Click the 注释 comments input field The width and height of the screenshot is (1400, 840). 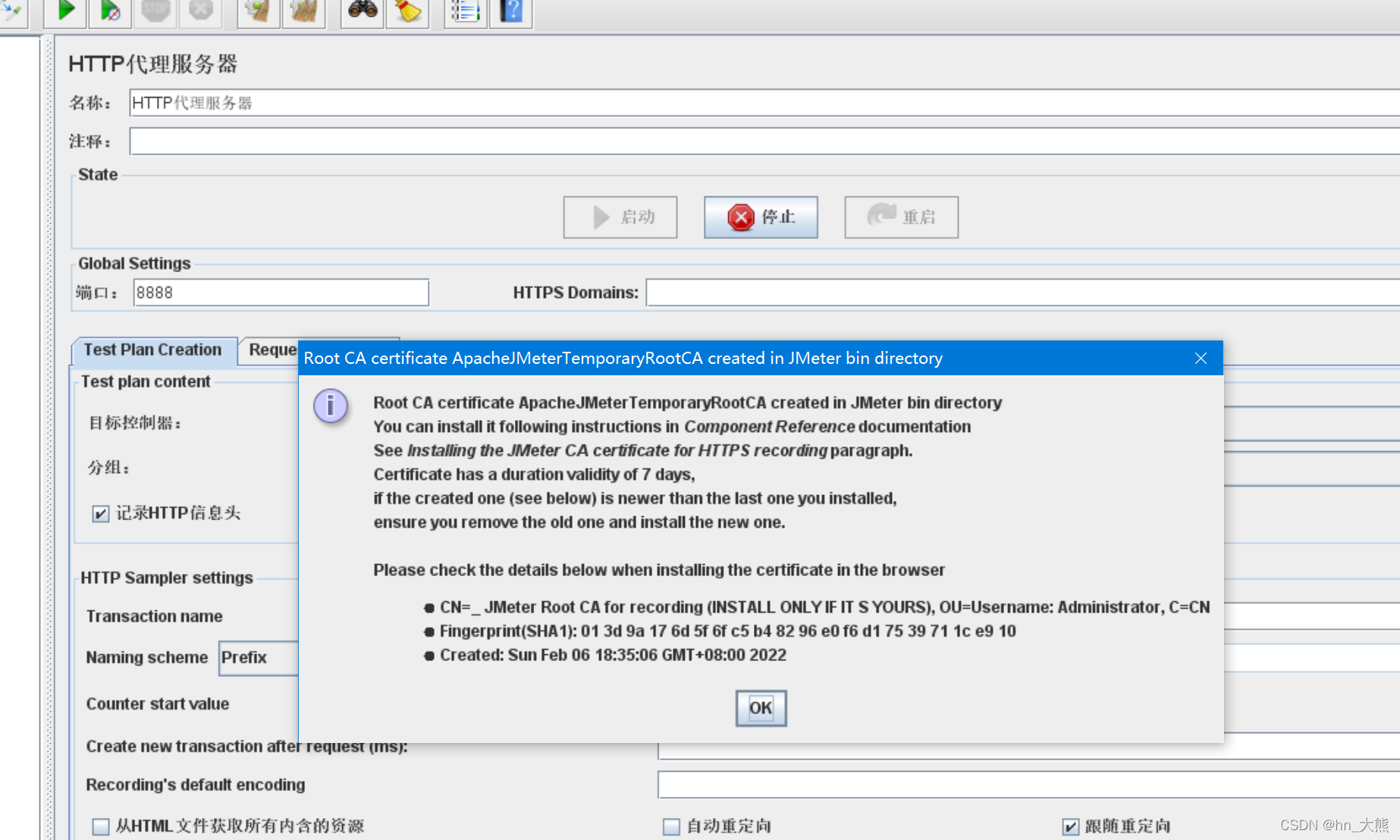tap(764, 141)
